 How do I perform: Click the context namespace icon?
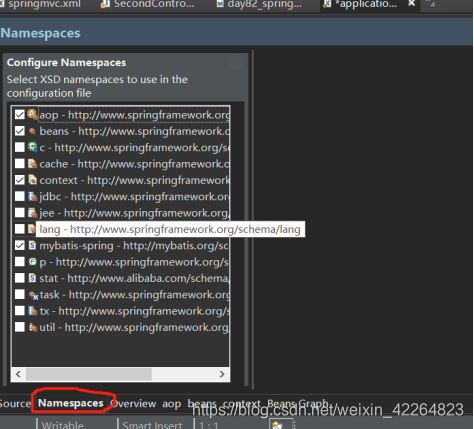click(x=32, y=180)
